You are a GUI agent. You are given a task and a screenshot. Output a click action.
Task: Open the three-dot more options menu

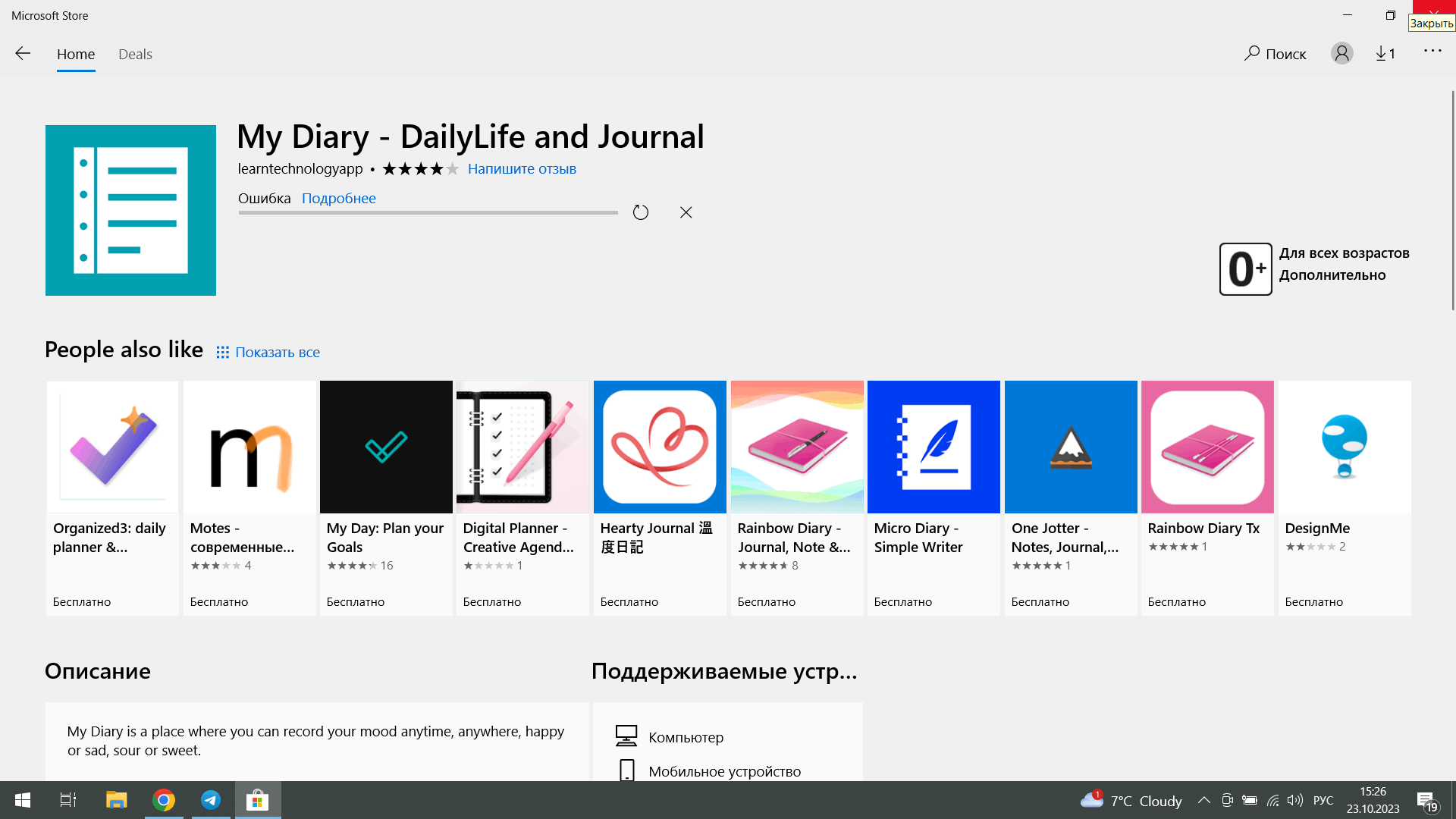[x=1432, y=52]
